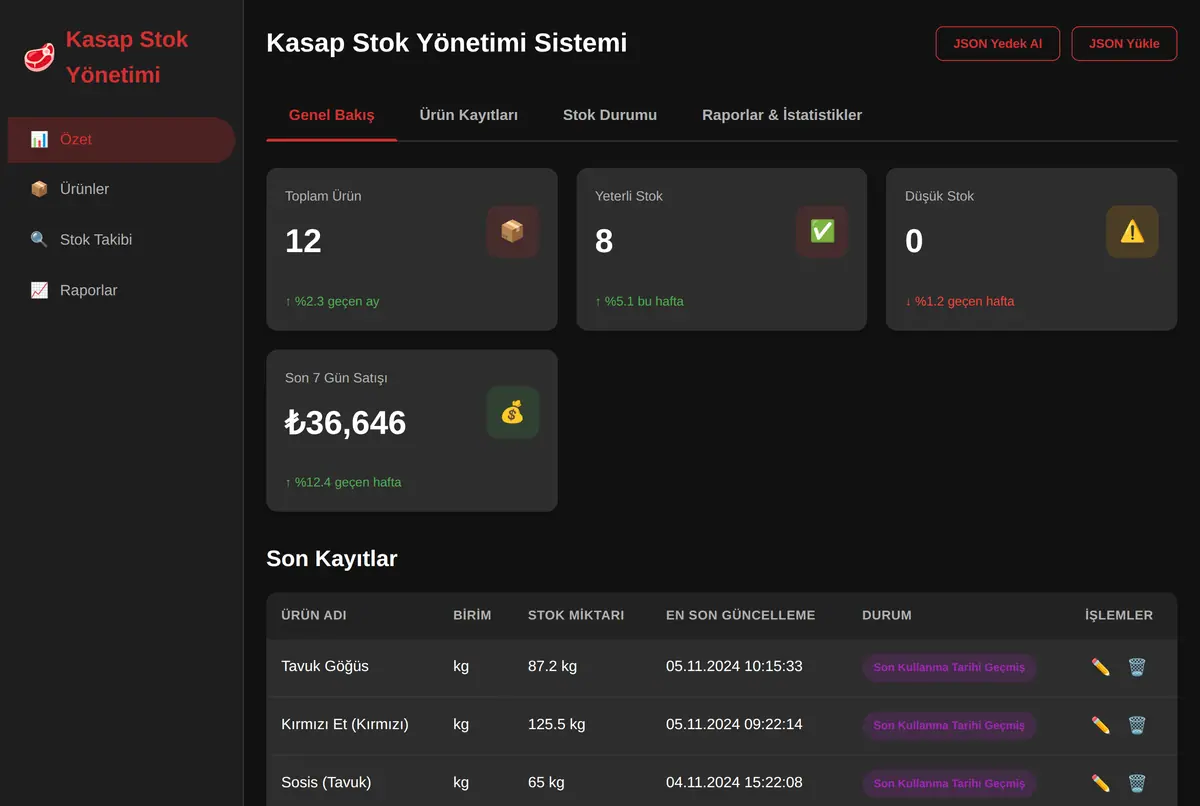Click the 65 kg stock value
This screenshot has height=806, width=1200.
tap(546, 783)
